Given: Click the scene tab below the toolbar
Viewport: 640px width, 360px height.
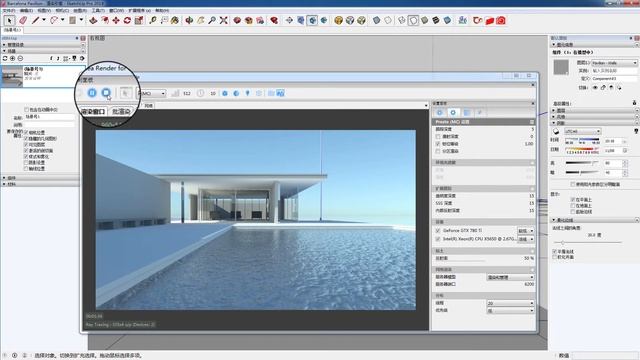Looking at the screenshot, I should coord(12,30).
